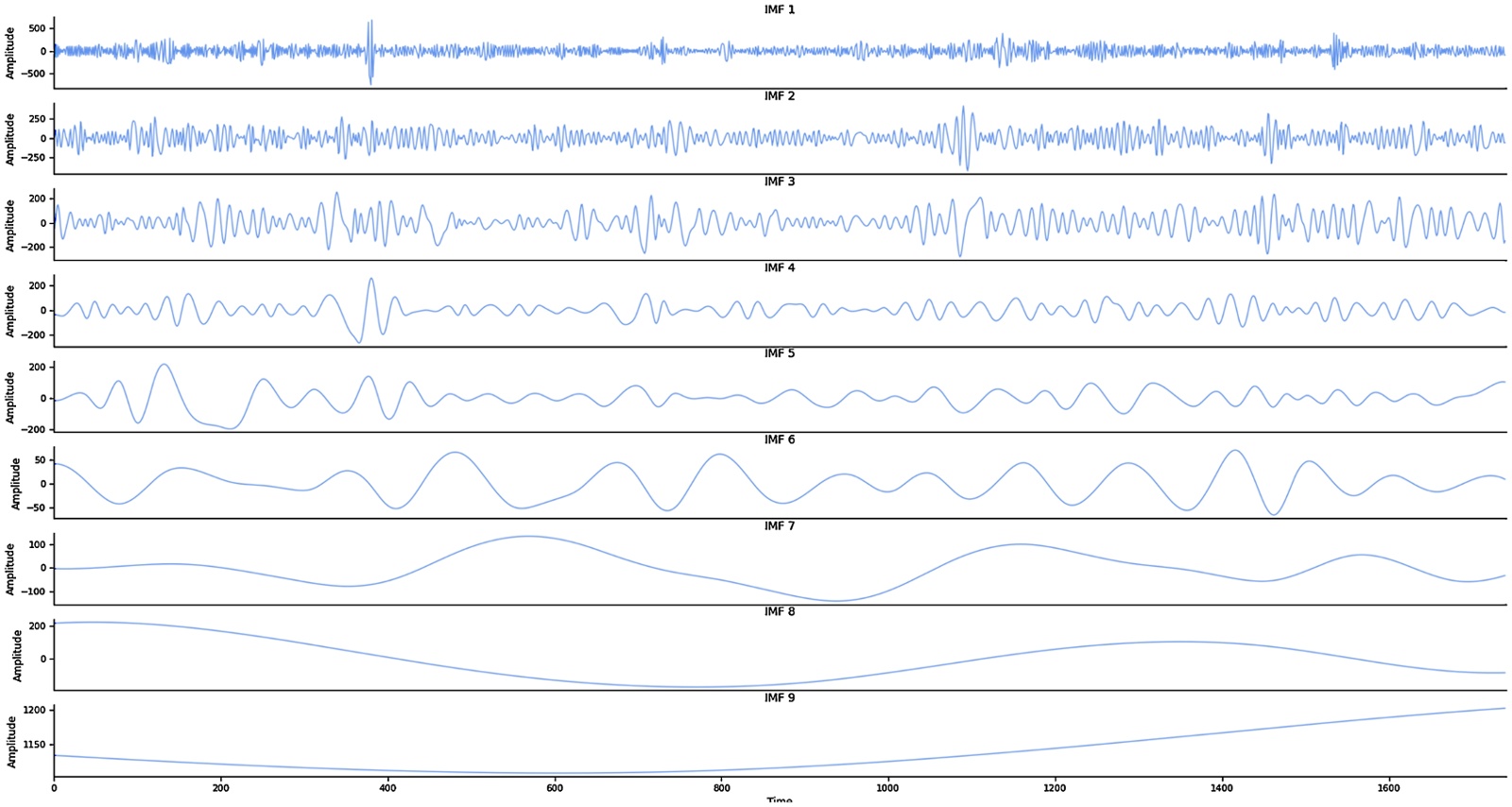The height and width of the screenshot is (807, 1512).
Task: Click the highest peak of the IMF 7 curve
Action: click(x=527, y=537)
